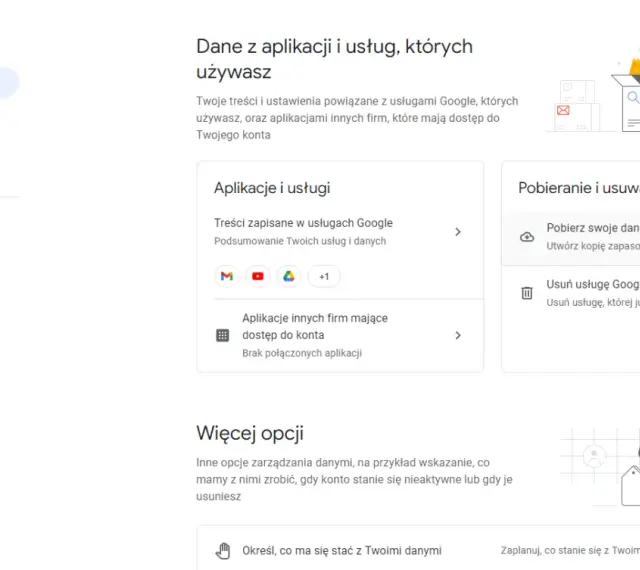This screenshot has height=570, width=640.
Task: Click the Pobieranie i usuwanie card heading
Action: pos(579,188)
